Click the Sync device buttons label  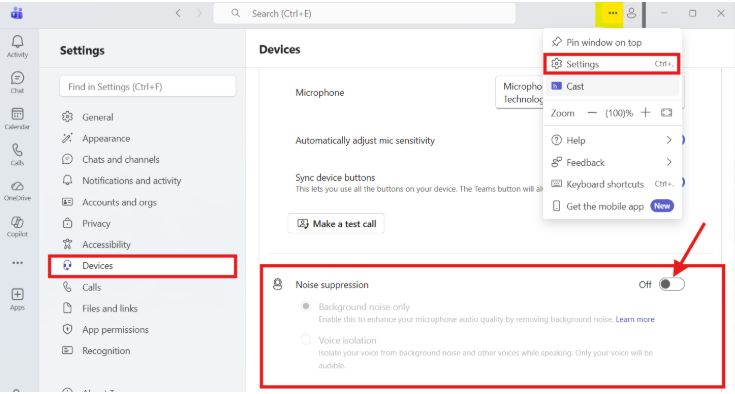pos(335,178)
